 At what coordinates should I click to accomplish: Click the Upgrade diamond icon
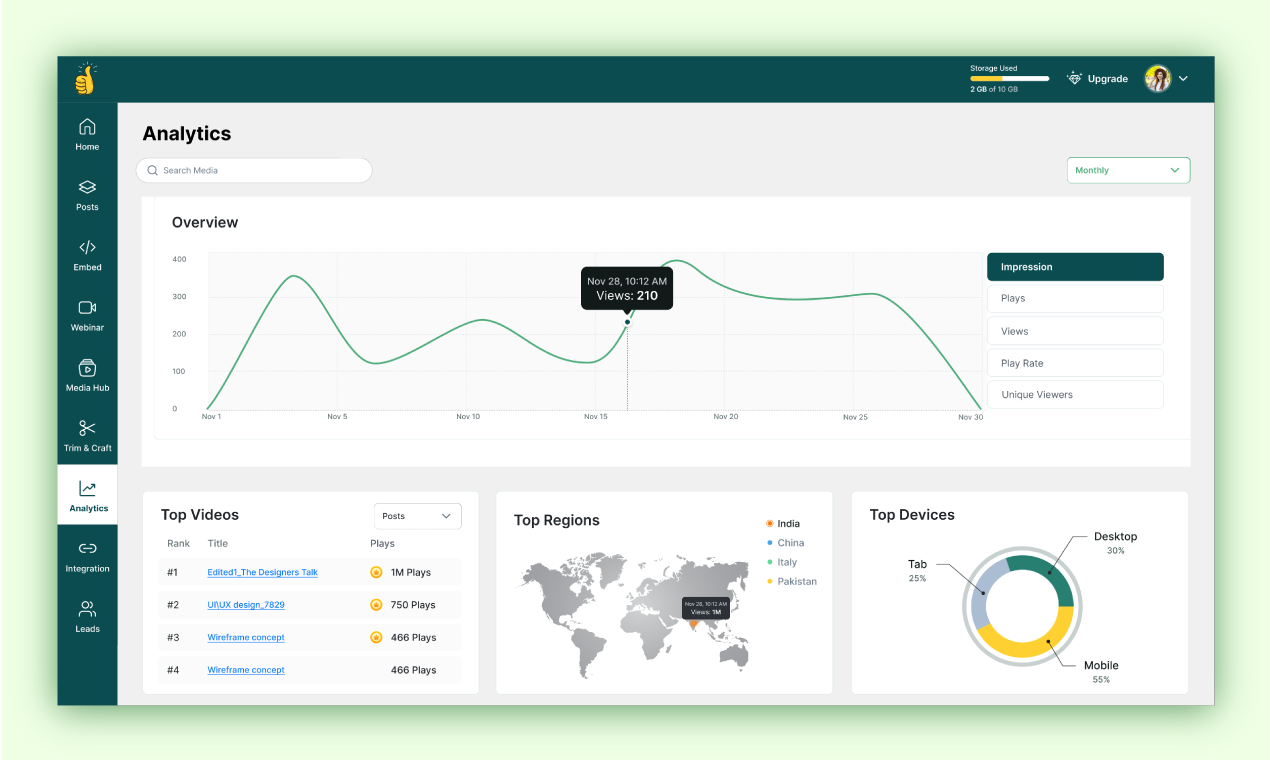[1075, 78]
